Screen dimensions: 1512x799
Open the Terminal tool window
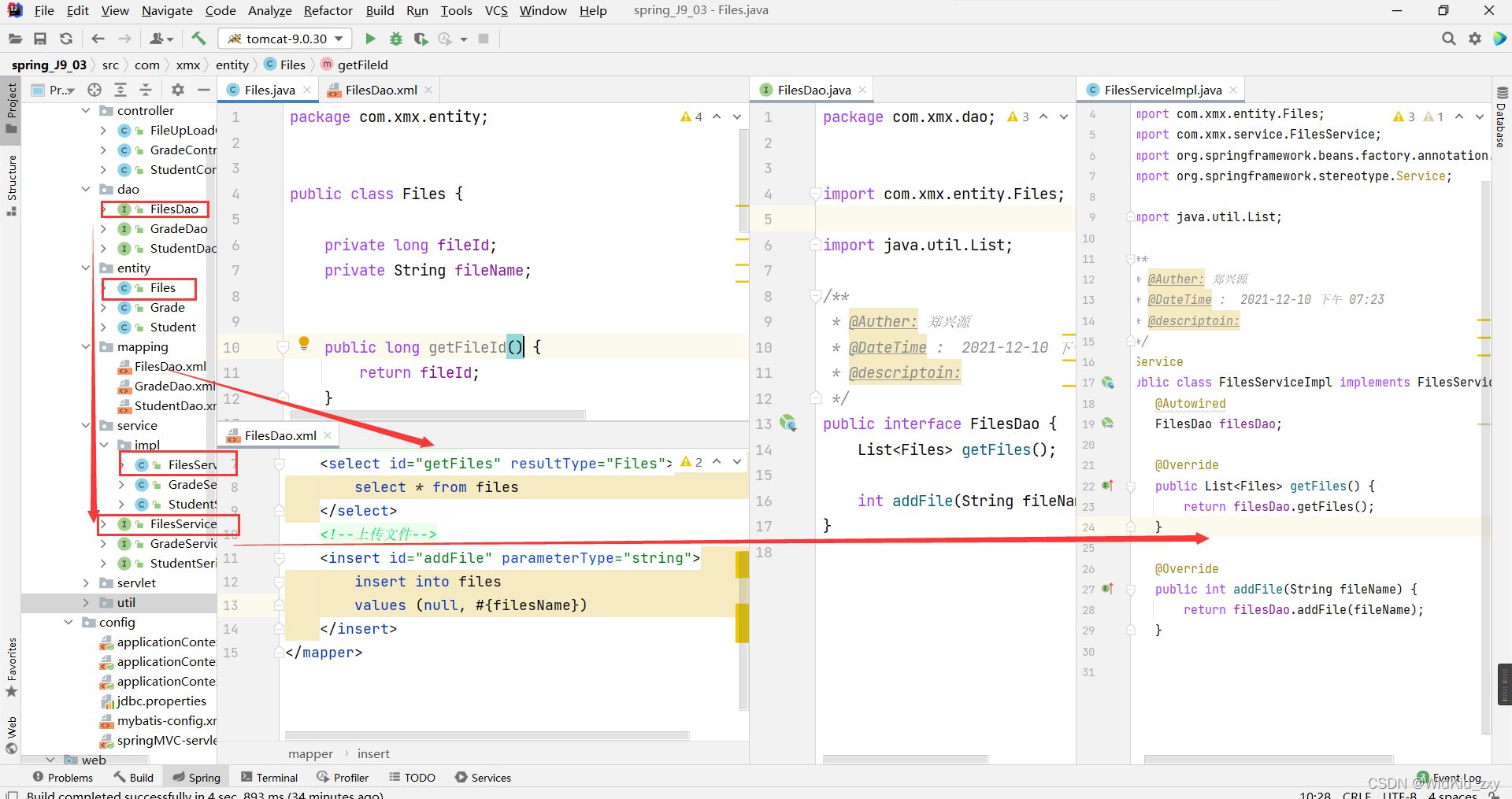coord(269,777)
